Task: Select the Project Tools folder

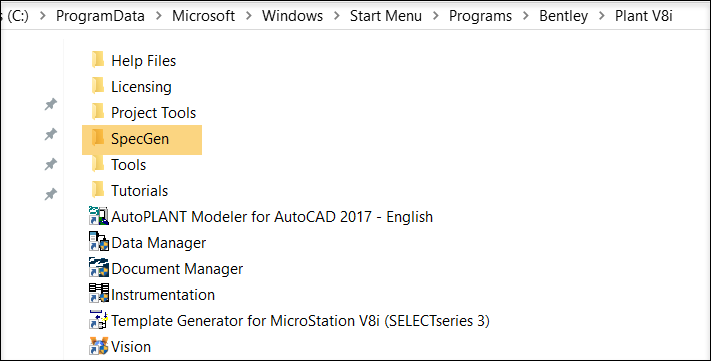Action: [144, 112]
